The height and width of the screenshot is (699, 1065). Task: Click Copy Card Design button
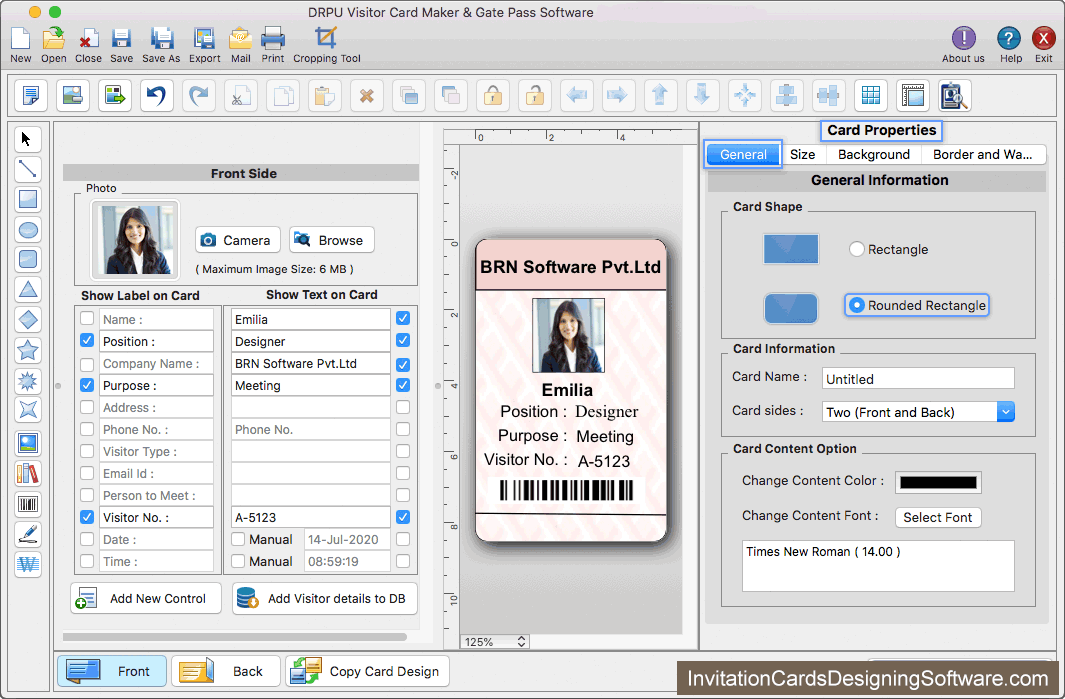(367, 671)
